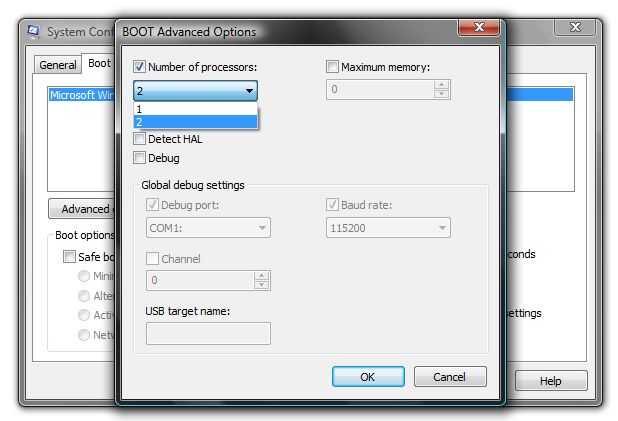
Task: Increase Maximum memory with up arrow
Action: [442, 85]
